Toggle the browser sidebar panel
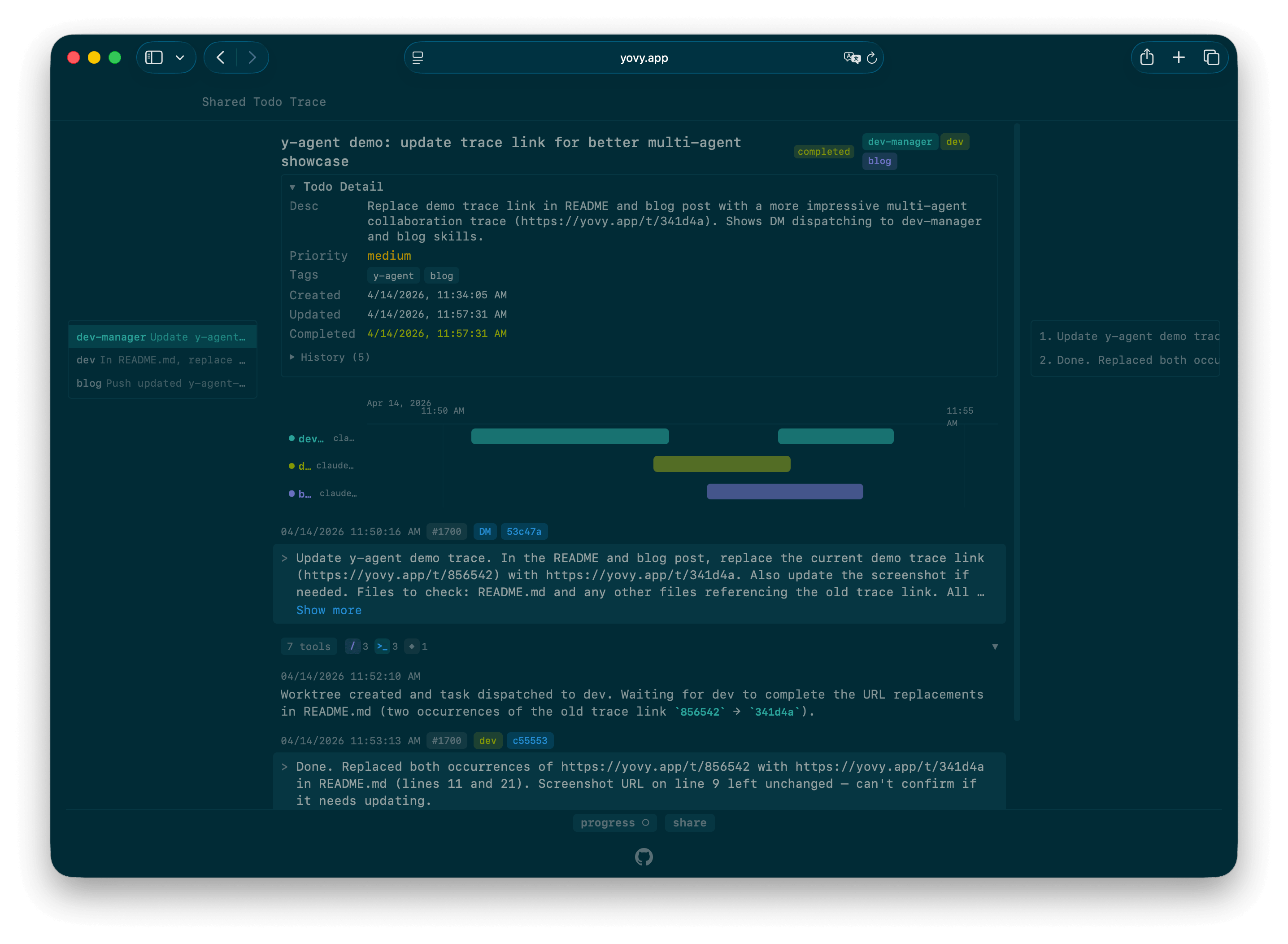The height and width of the screenshot is (944, 1288). (154, 57)
